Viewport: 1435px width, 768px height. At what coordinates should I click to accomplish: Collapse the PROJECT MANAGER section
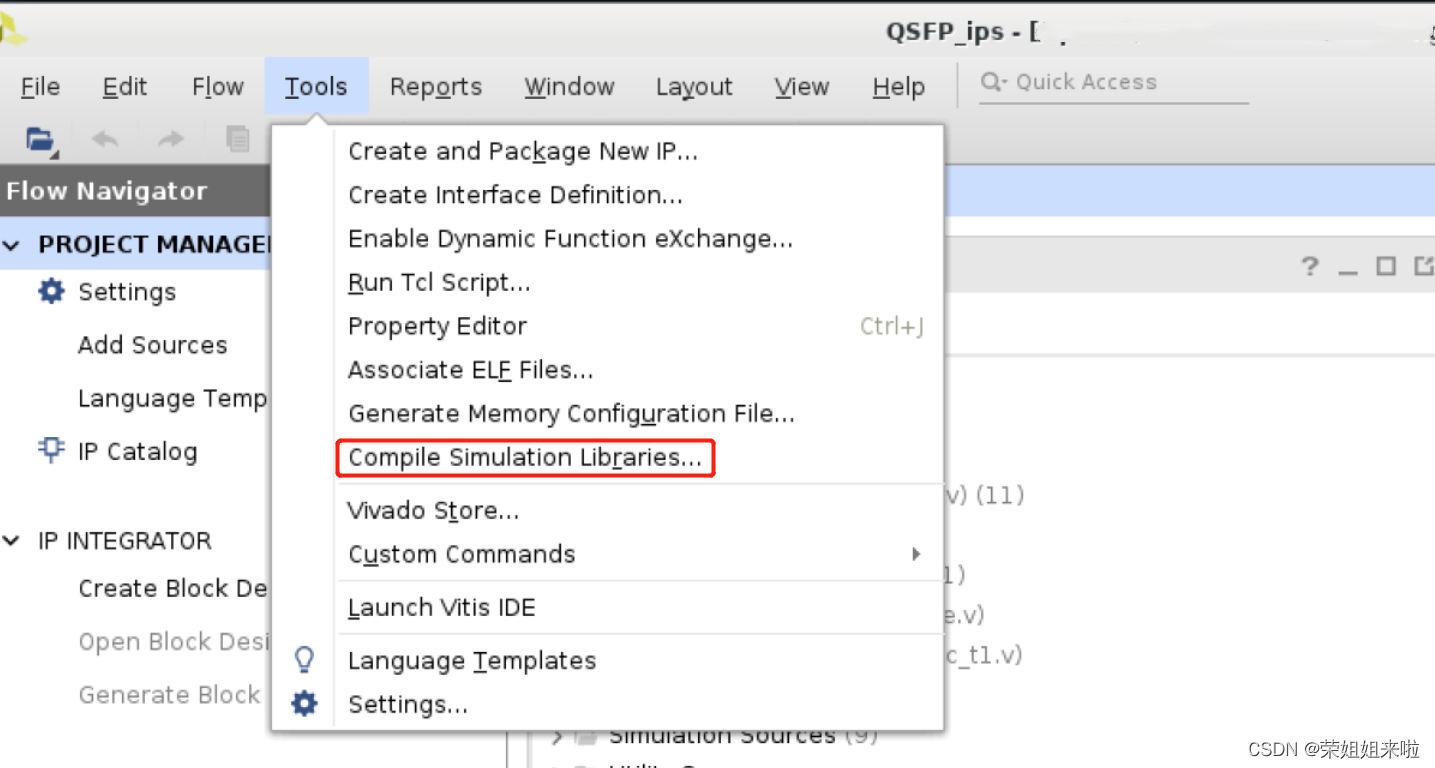coord(13,243)
